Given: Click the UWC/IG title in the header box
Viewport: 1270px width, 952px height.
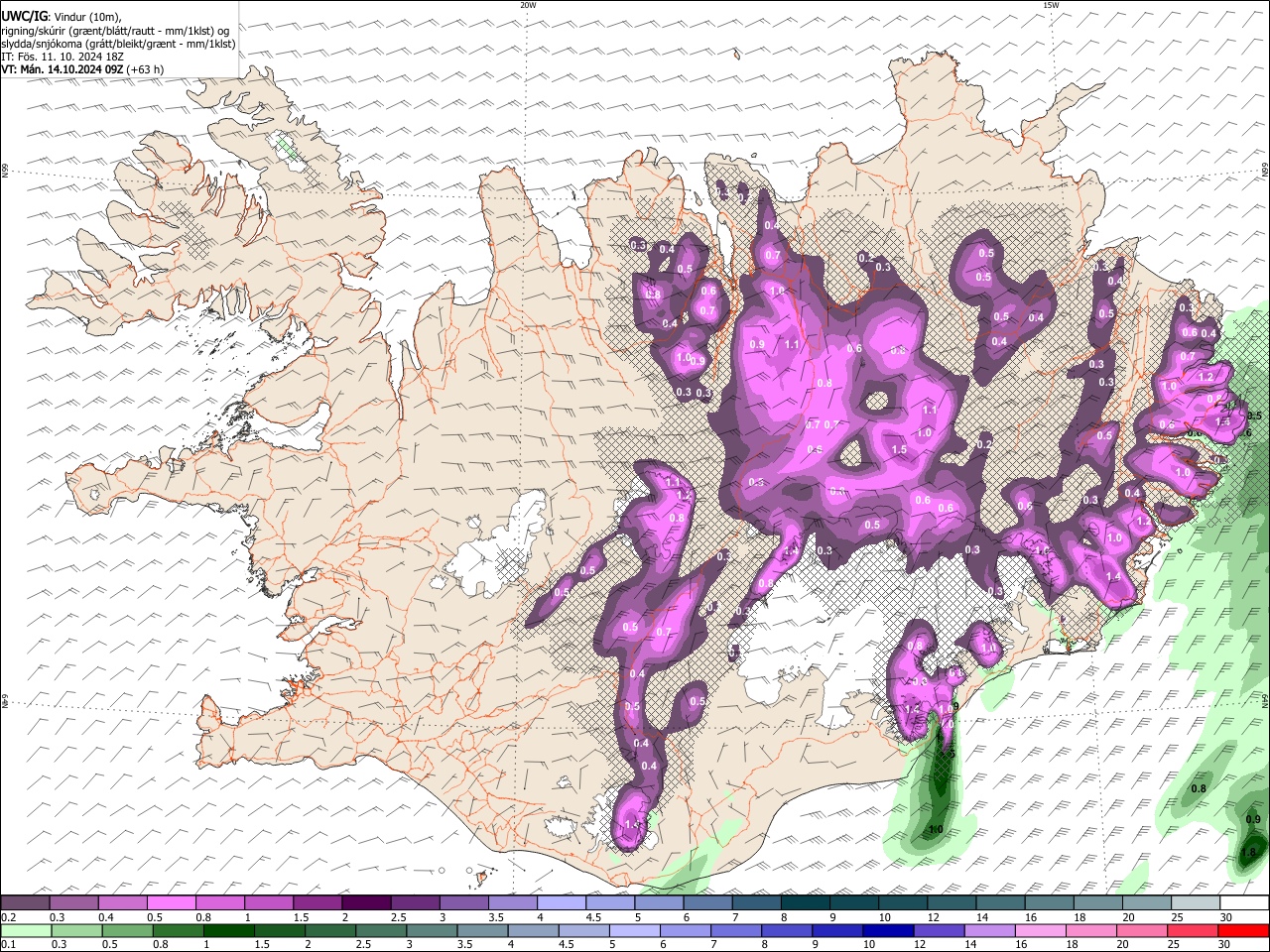Looking at the screenshot, I should (24, 17).
